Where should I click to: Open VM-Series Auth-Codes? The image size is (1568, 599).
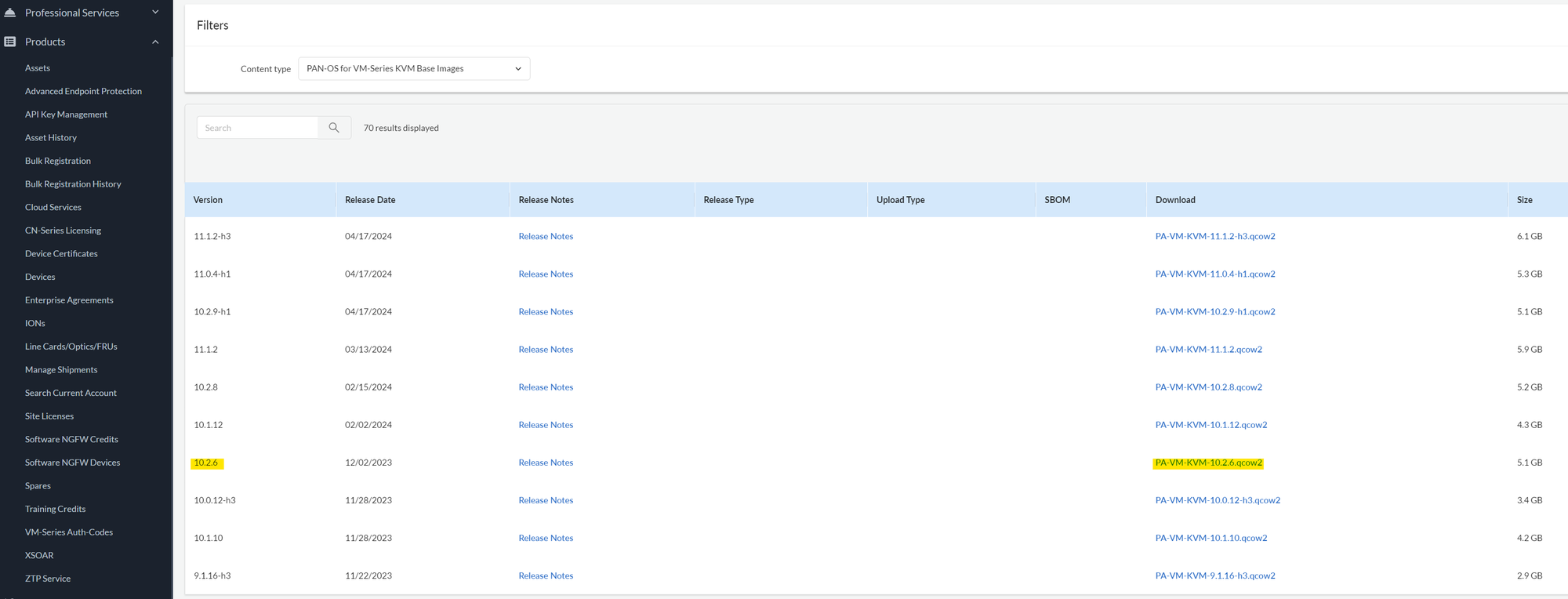point(69,532)
